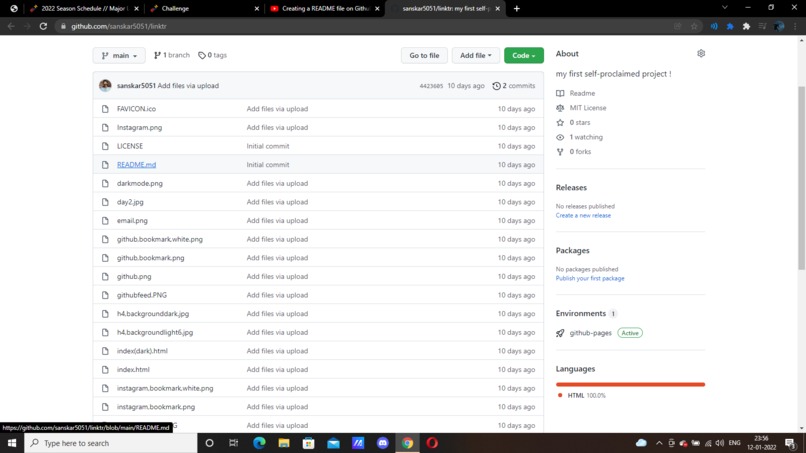Viewport: 806px width, 453px height.
Task: Click Publish your first package link
Action: click(x=590, y=278)
